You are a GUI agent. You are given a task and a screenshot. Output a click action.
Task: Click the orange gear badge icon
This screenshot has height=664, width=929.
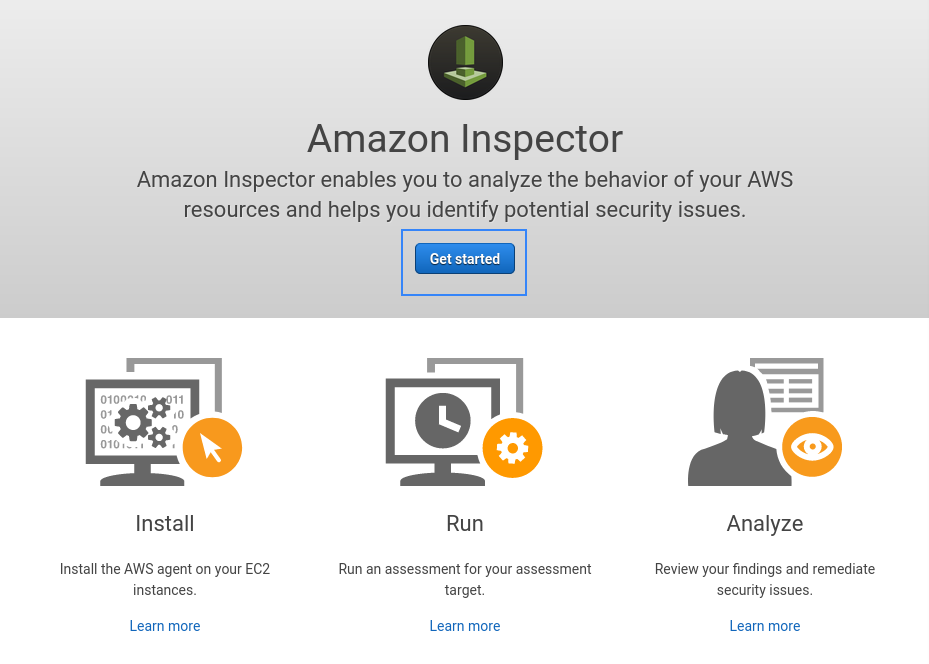coord(512,448)
